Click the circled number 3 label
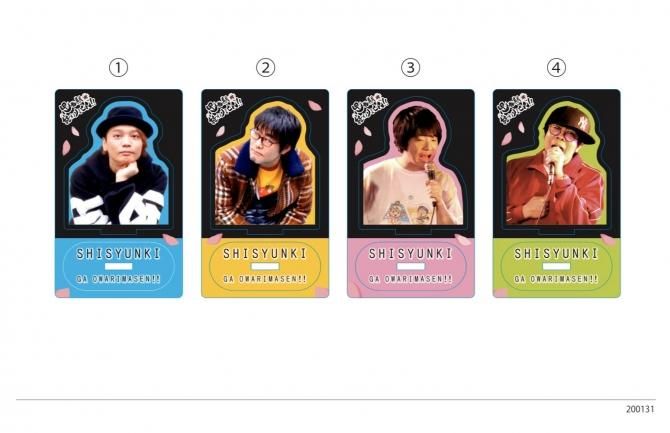This screenshot has height=433, width=670. click(x=410, y=68)
